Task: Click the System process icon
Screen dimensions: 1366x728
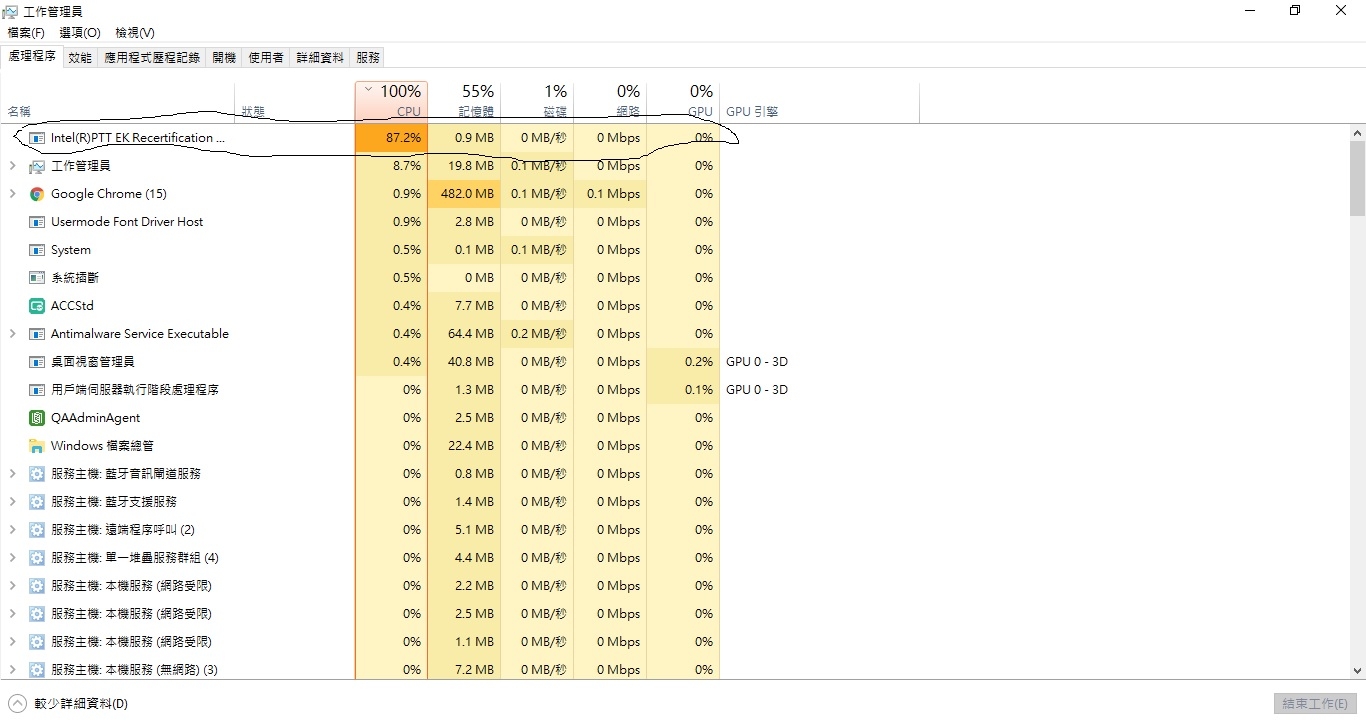Action: [37, 250]
